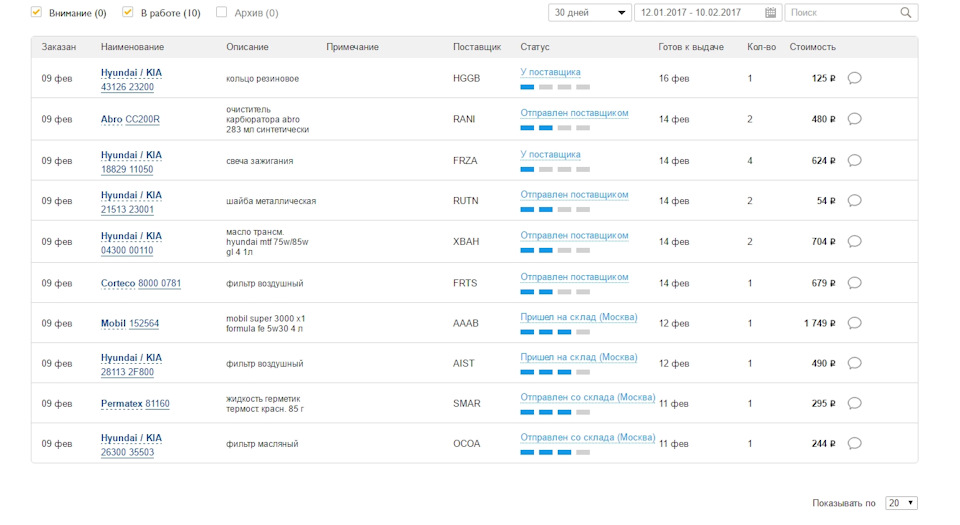Image resolution: width=960 pixels, height=525 pixels.
Task: Open part number 18829 11050 link
Action: pyautogui.click(x=127, y=169)
